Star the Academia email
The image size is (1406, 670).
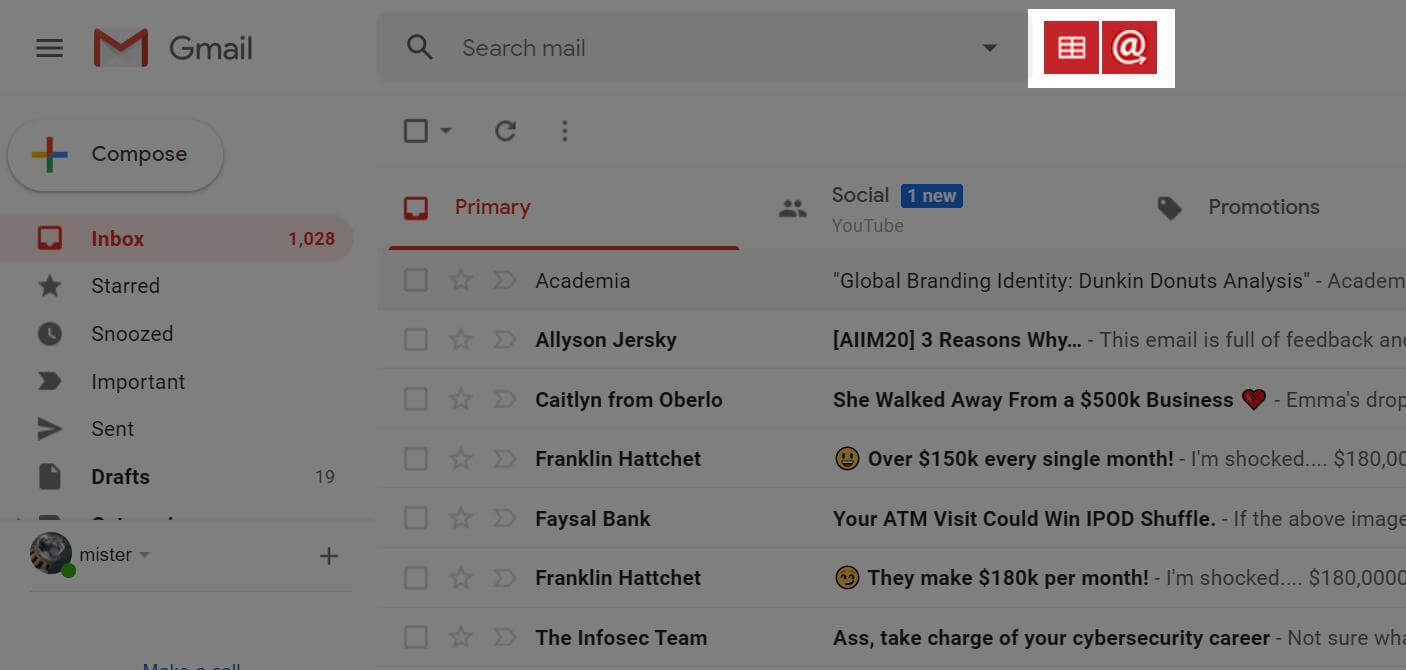pos(460,280)
